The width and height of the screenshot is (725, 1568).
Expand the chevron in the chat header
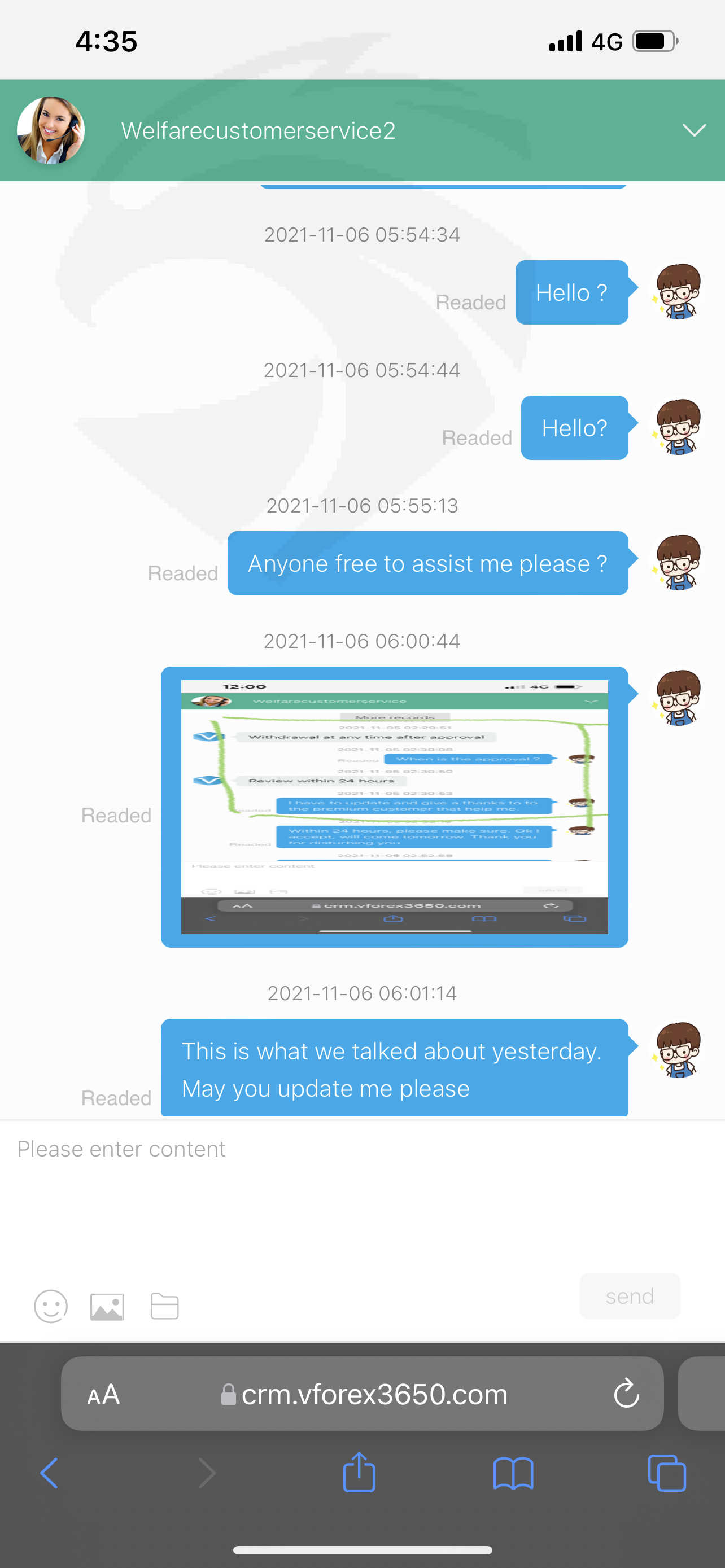coord(694,130)
